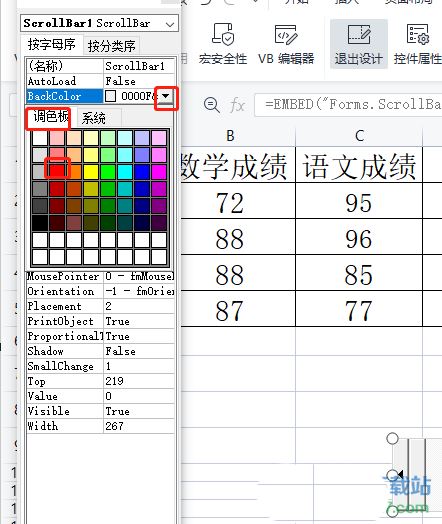Select cell containing 87
The image size is (442, 524).
pyautogui.click(x=238, y=309)
